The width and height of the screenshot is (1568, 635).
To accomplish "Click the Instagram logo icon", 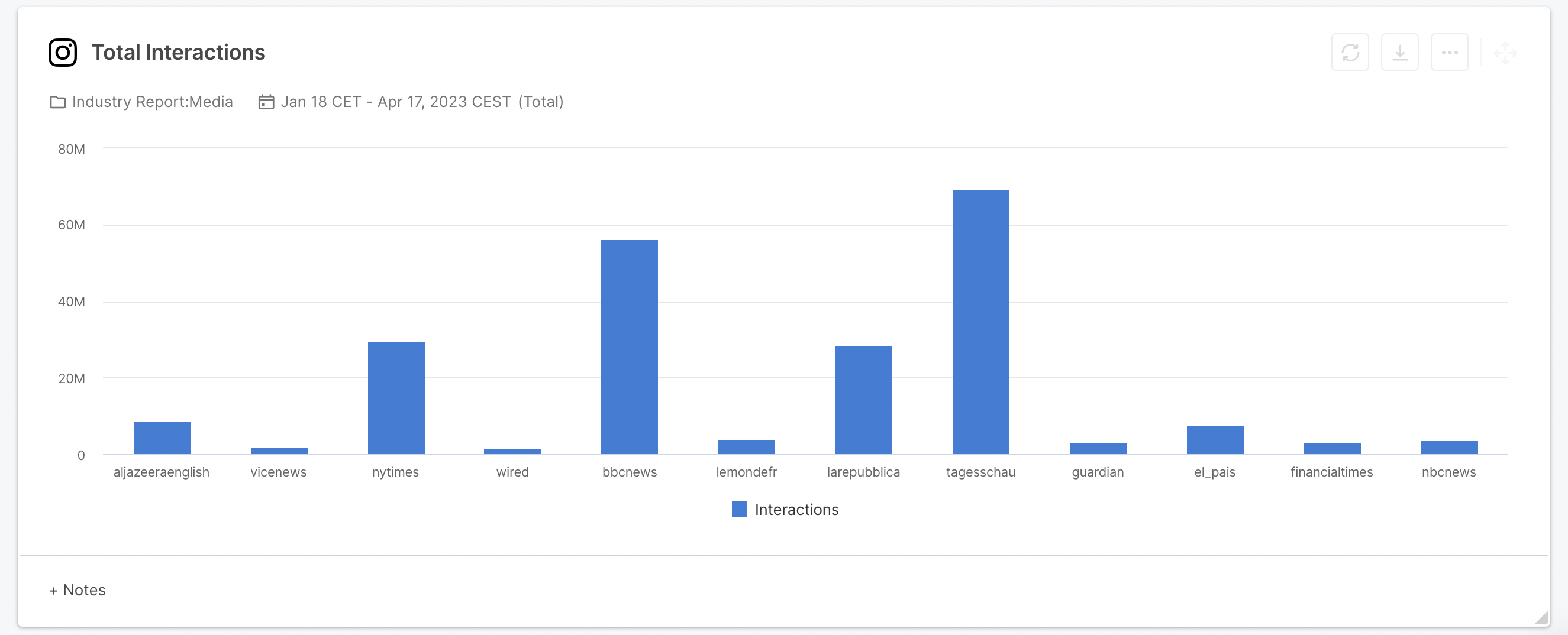I will 63,52.
